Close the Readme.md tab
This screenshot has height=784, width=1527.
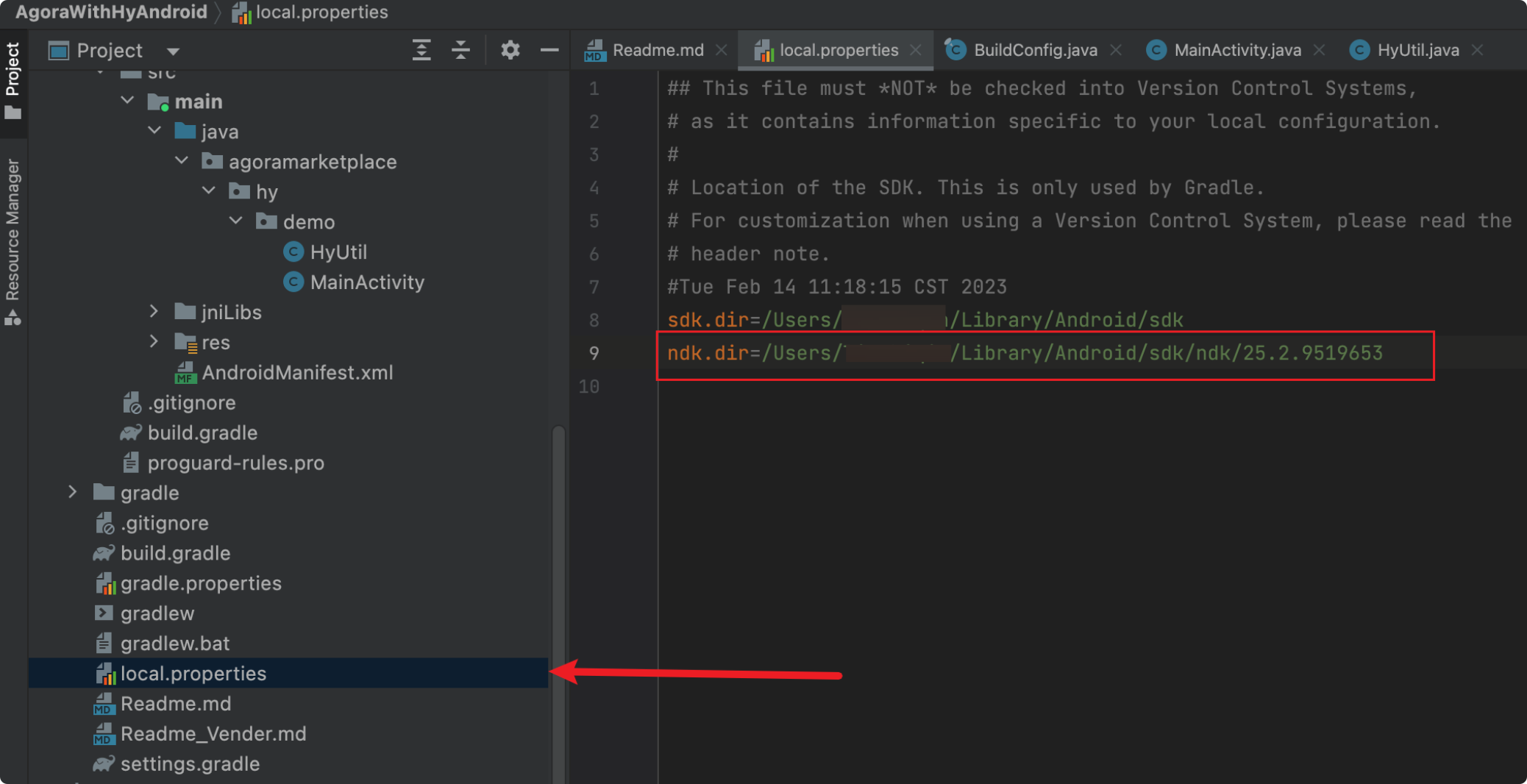[x=722, y=50]
